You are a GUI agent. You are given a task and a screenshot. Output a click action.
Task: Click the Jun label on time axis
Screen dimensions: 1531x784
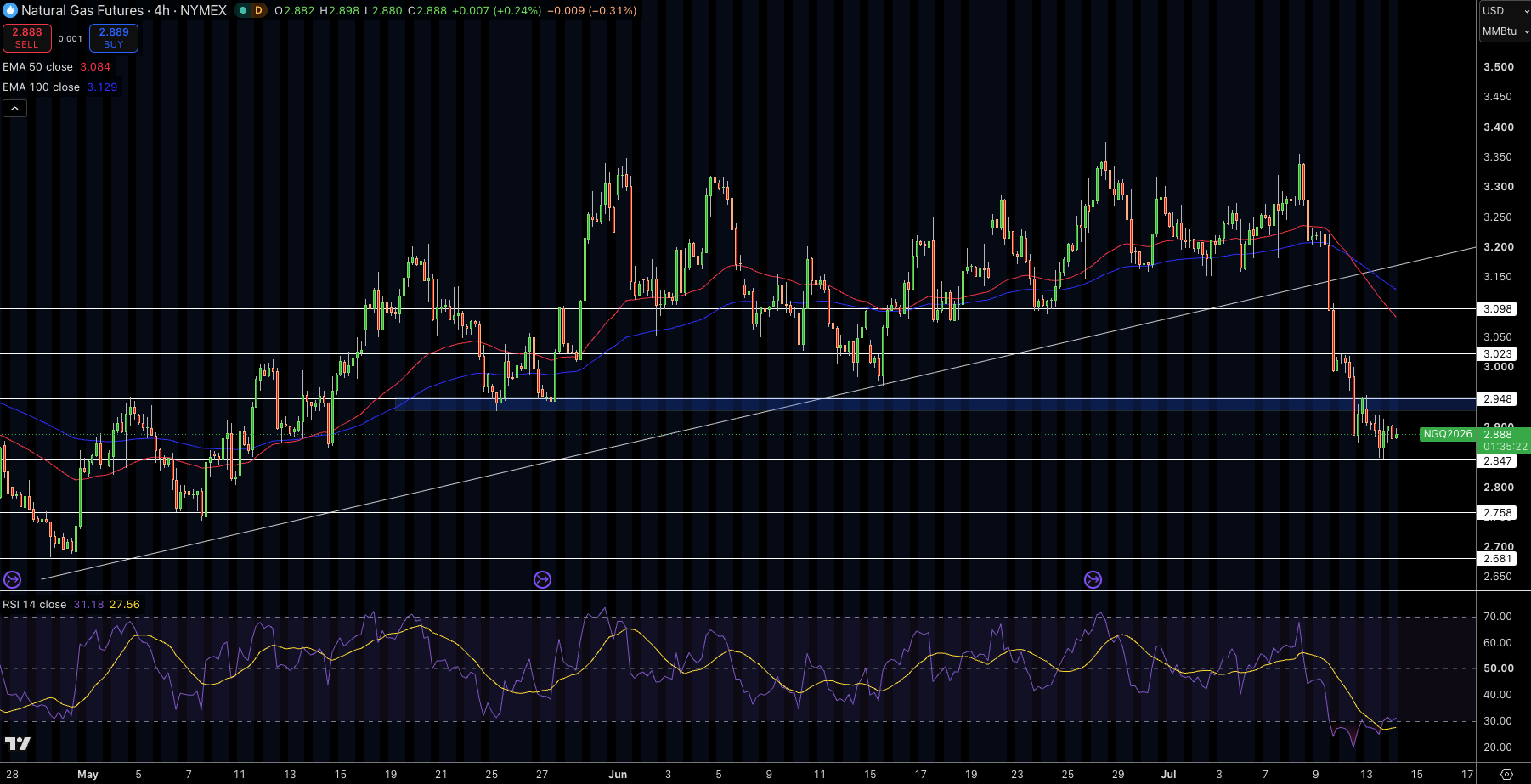click(618, 774)
